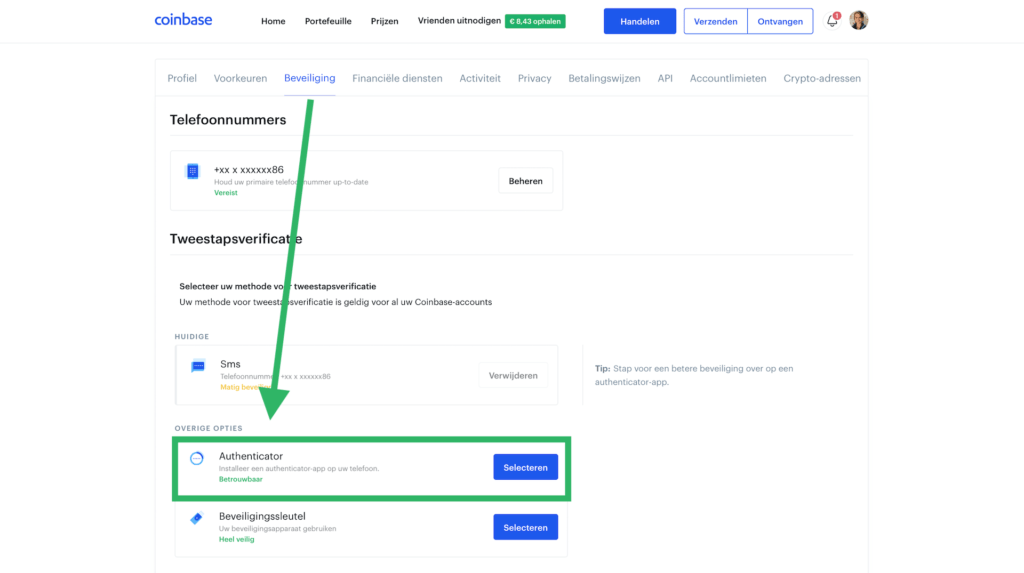Click the green € 8,43 ophalen badge

click(x=535, y=21)
